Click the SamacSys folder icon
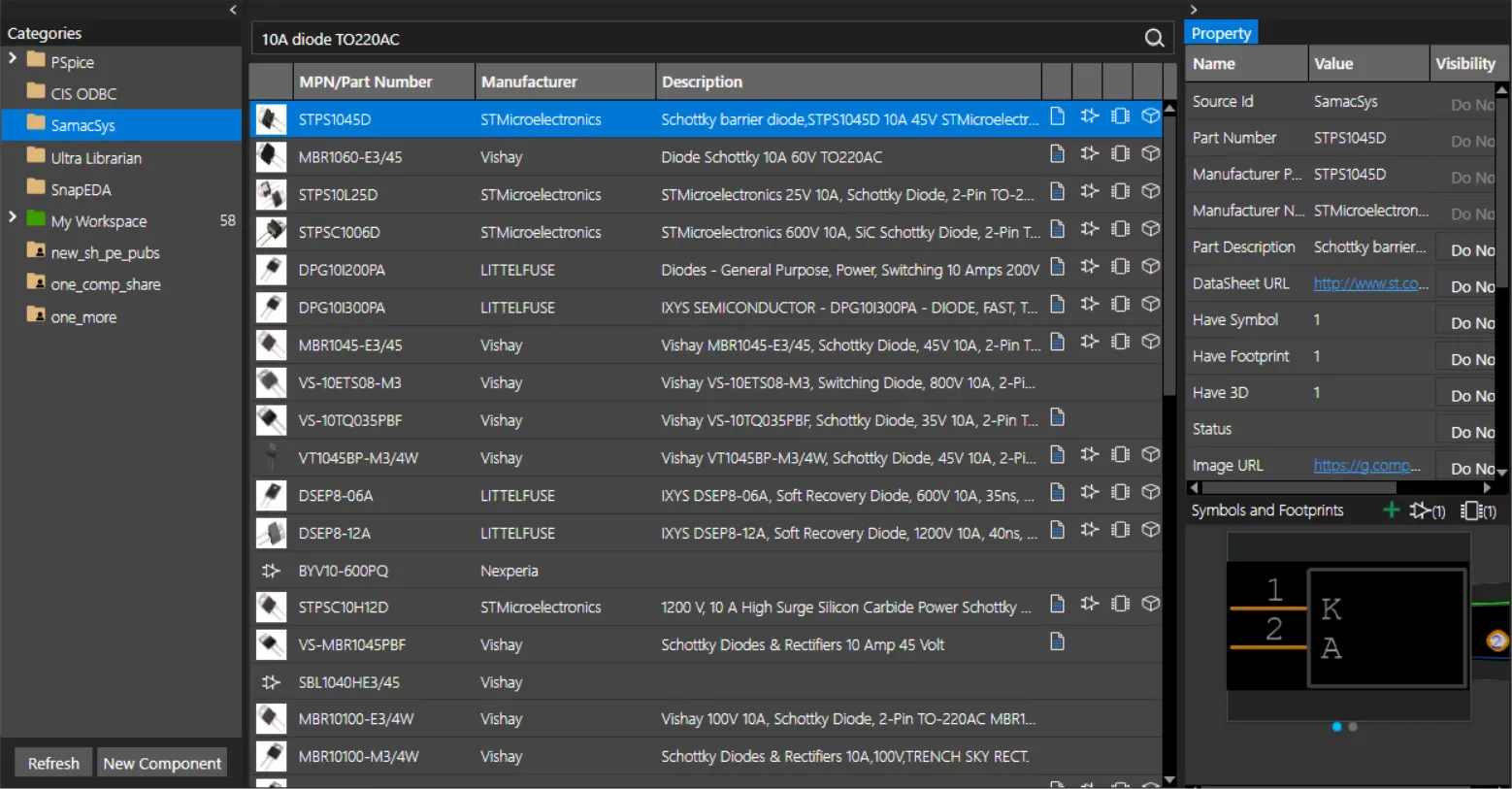Screen dimensions: 1512x789 pos(36,123)
